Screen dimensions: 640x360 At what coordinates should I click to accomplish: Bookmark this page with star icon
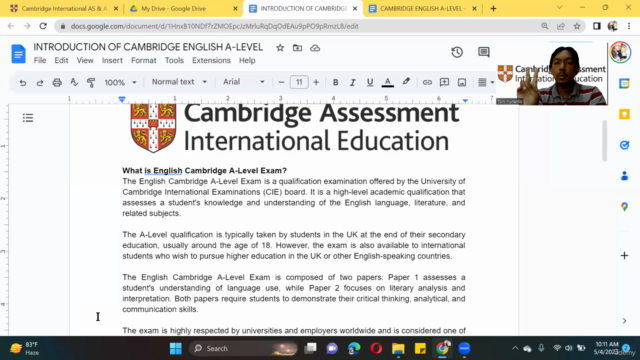pos(577,26)
